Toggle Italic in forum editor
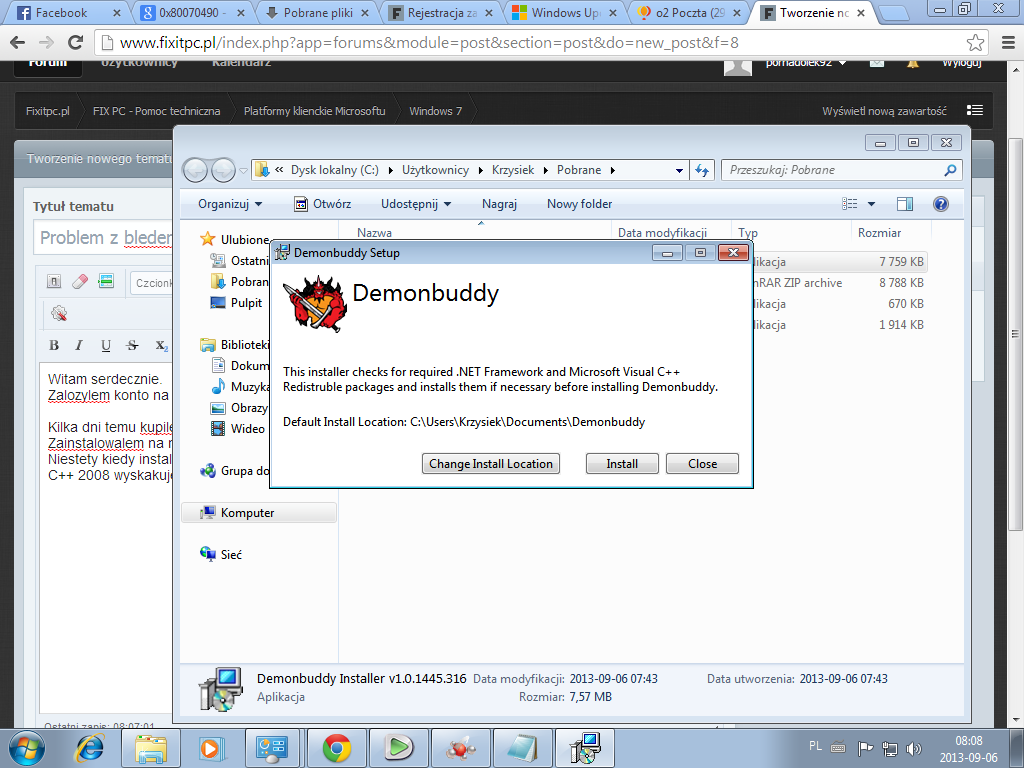The height and width of the screenshot is (768, 1024). pos(79,345)
